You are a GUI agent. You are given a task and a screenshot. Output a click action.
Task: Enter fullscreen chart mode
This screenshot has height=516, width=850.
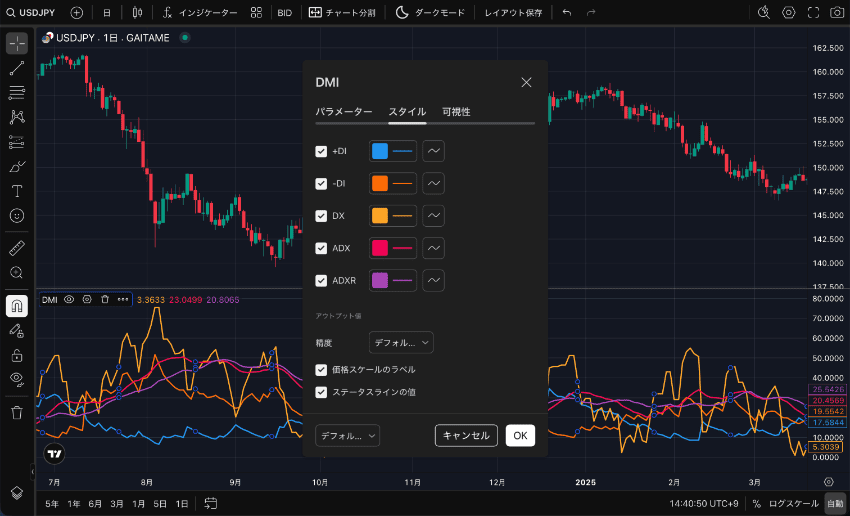tap(813, 12)
